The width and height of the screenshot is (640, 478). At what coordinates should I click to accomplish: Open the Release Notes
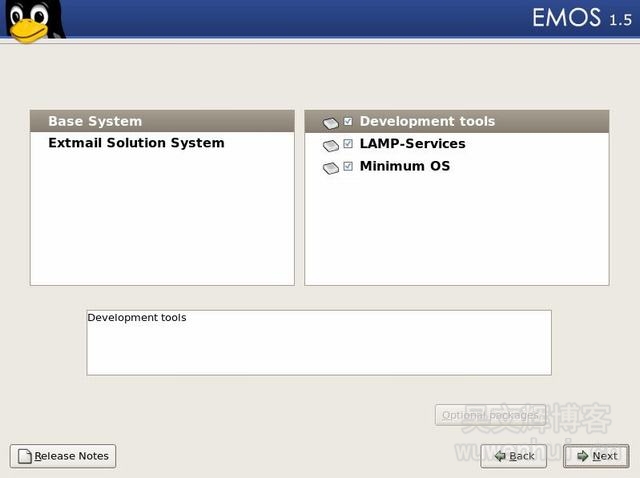pyautogui.click(x=63, y=456)
